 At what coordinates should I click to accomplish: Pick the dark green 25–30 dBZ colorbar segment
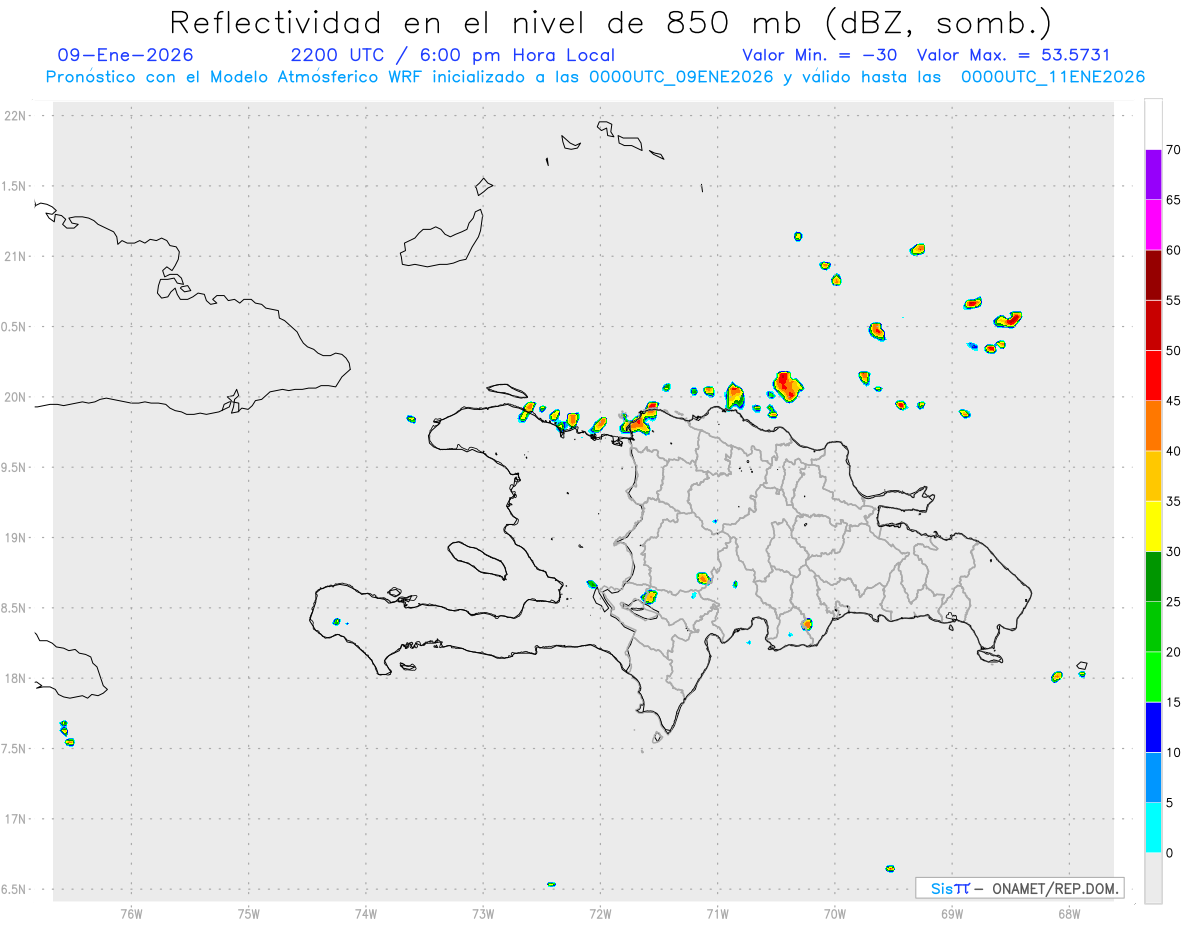(1153, 576)
